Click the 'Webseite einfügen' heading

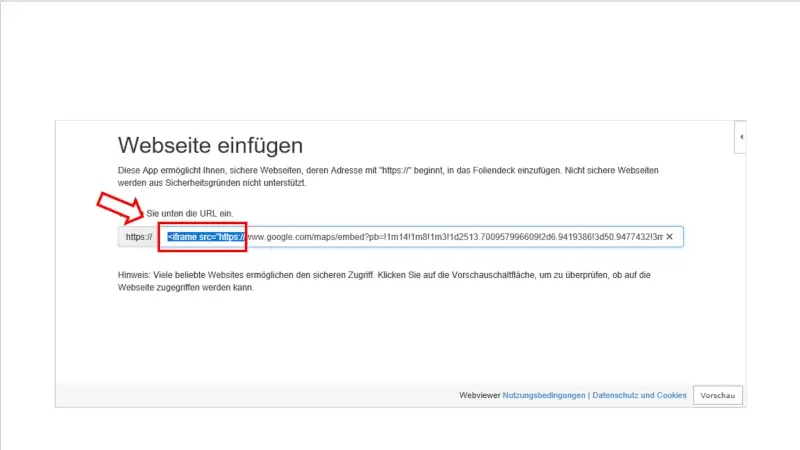point(210,146)
